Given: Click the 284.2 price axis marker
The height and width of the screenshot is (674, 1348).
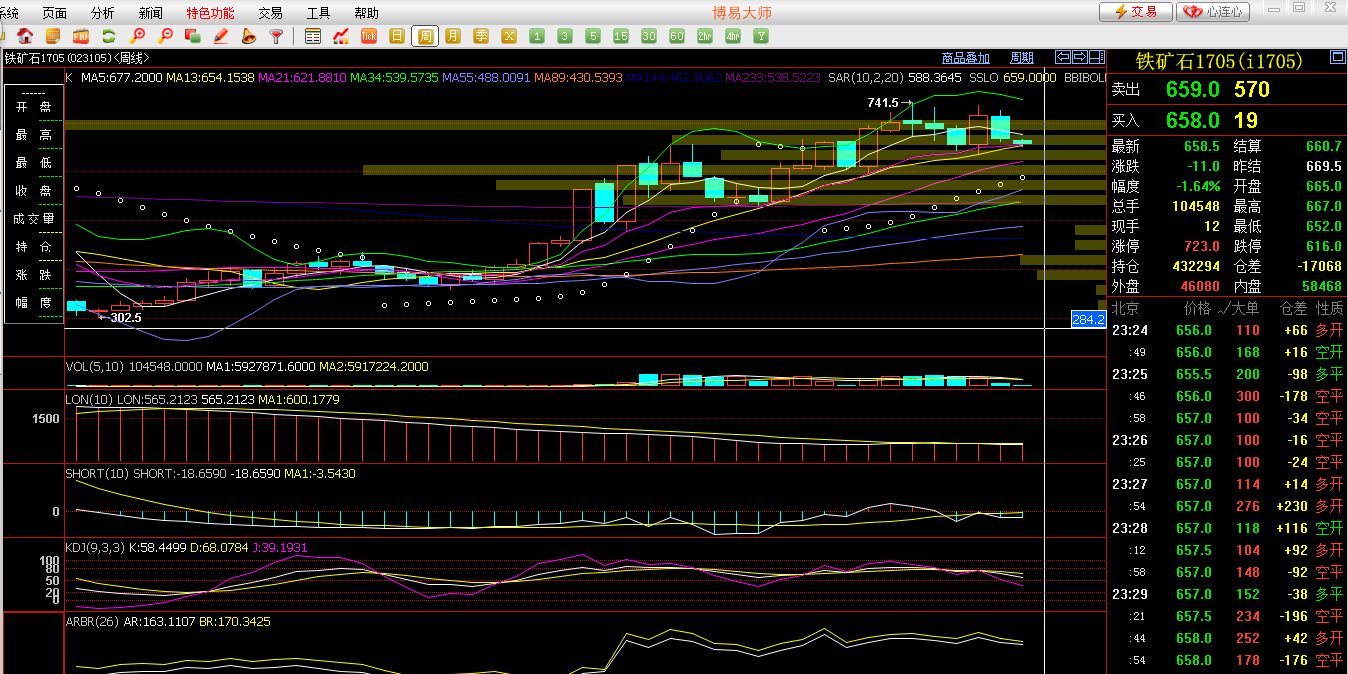Looking at the screenshot, I should pyautogui.click(x=1088, y=319).
